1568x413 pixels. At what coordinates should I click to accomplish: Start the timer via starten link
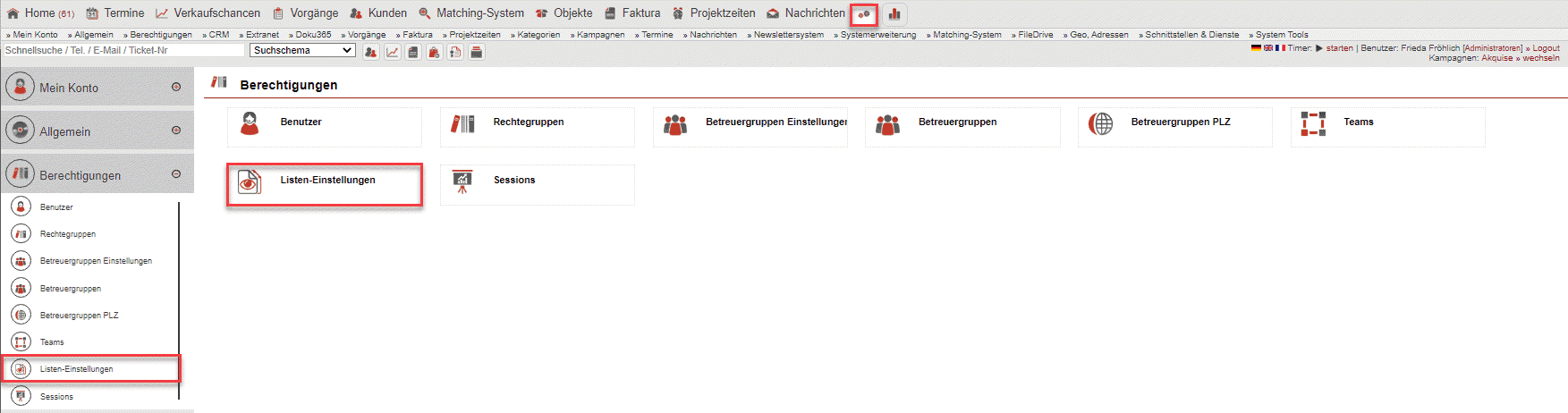pyautogui.click(x=1339, y=48)
